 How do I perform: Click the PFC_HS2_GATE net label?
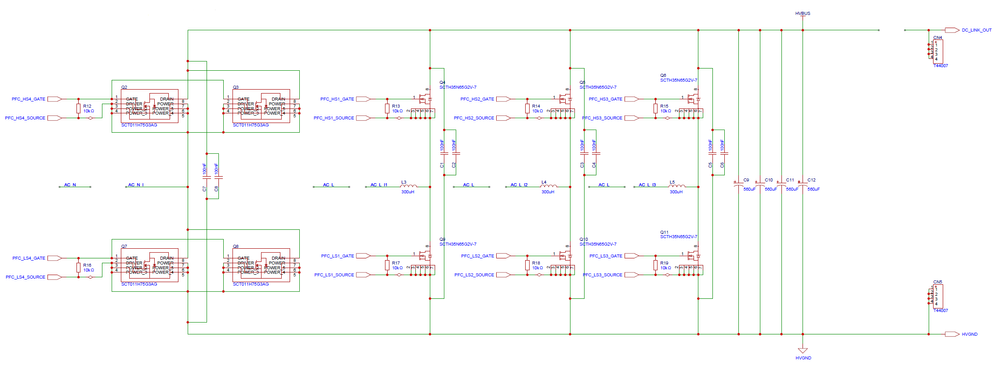point(477,99)
